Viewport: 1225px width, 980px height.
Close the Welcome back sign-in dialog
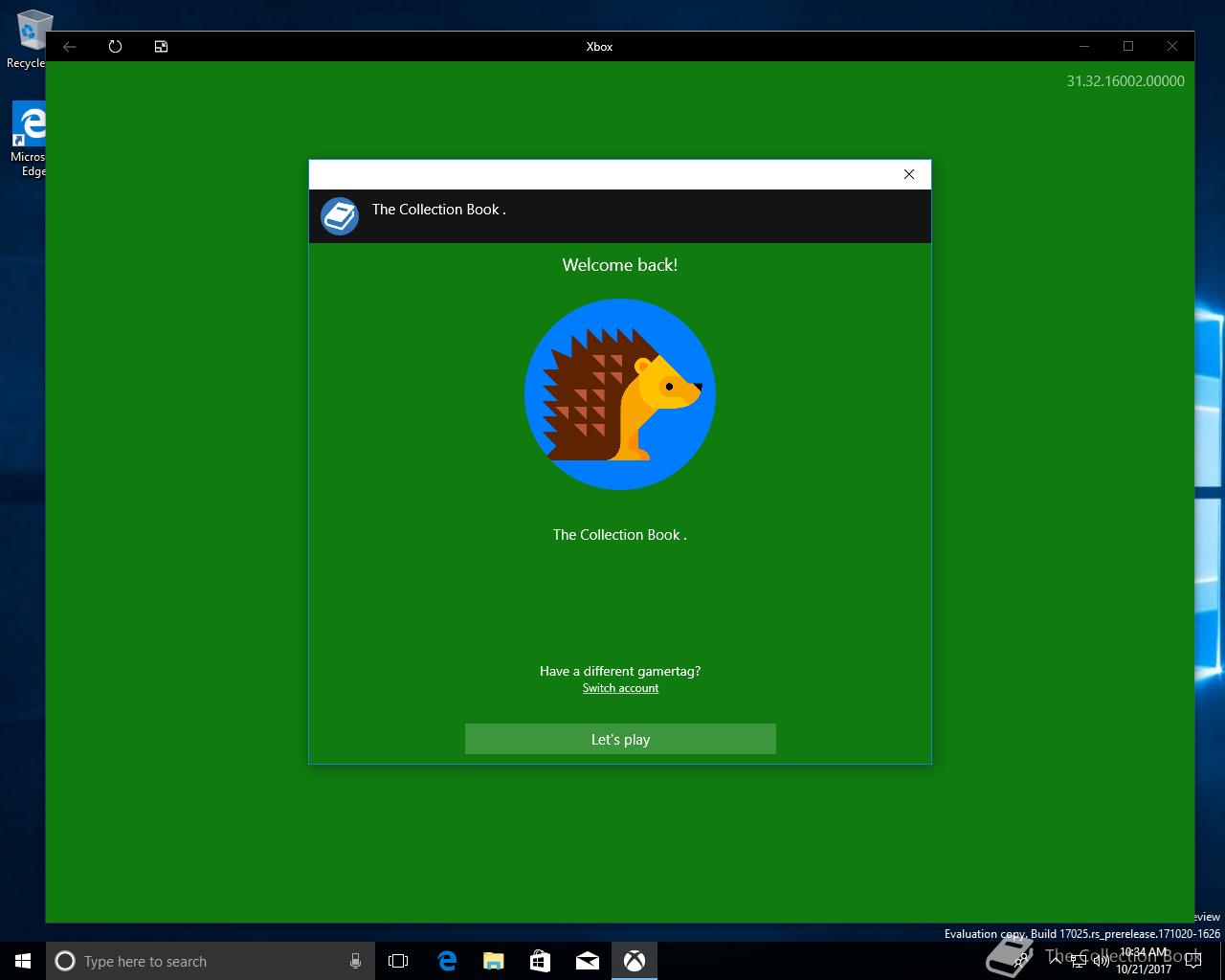pos(909,174)
